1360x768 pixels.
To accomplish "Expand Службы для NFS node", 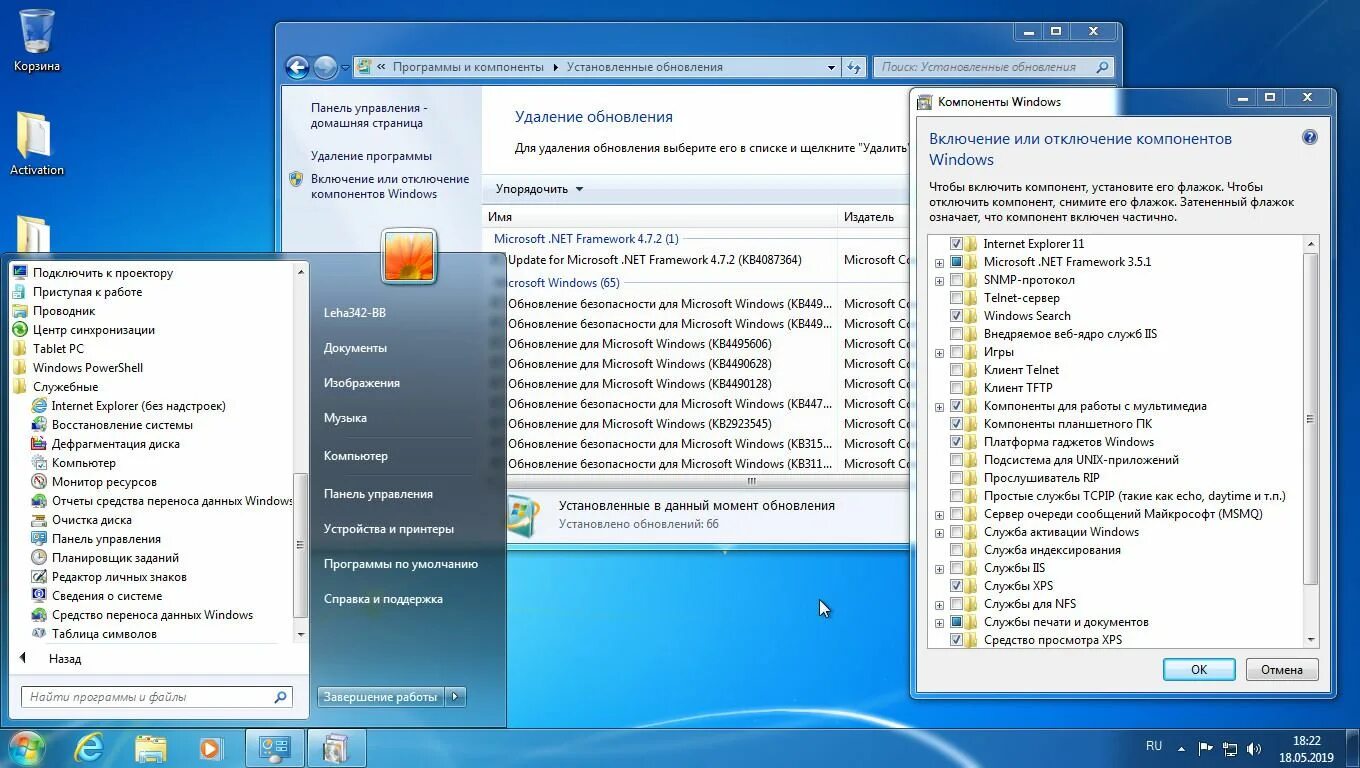I will click(939, 605).
